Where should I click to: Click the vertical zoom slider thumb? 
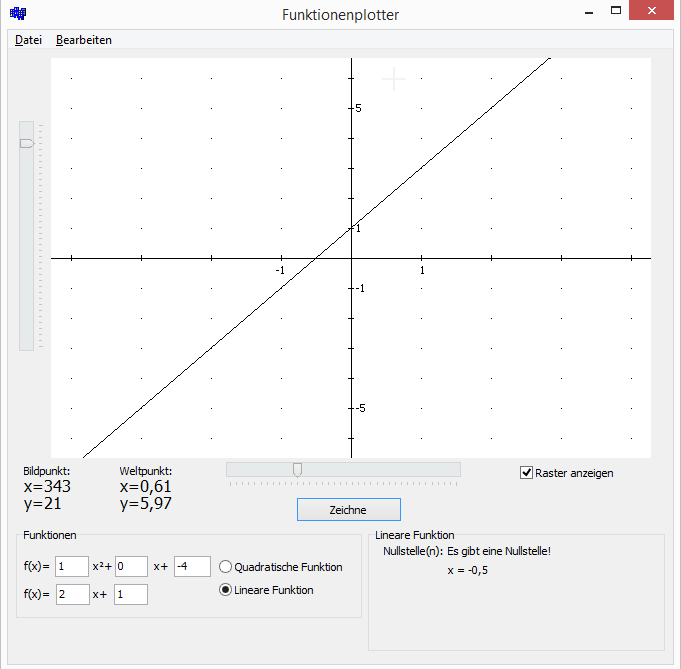27,144
